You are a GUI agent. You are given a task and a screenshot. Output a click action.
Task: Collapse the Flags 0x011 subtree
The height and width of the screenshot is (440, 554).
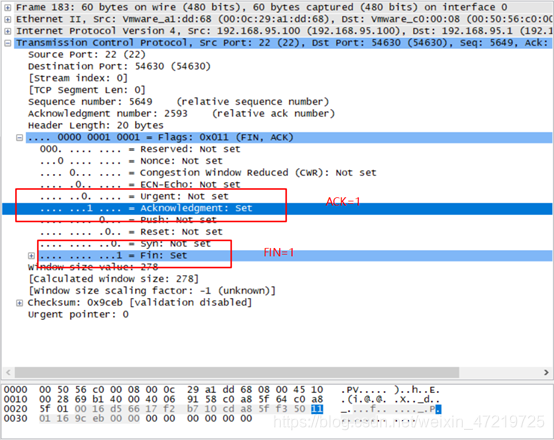tap(19, 137)
